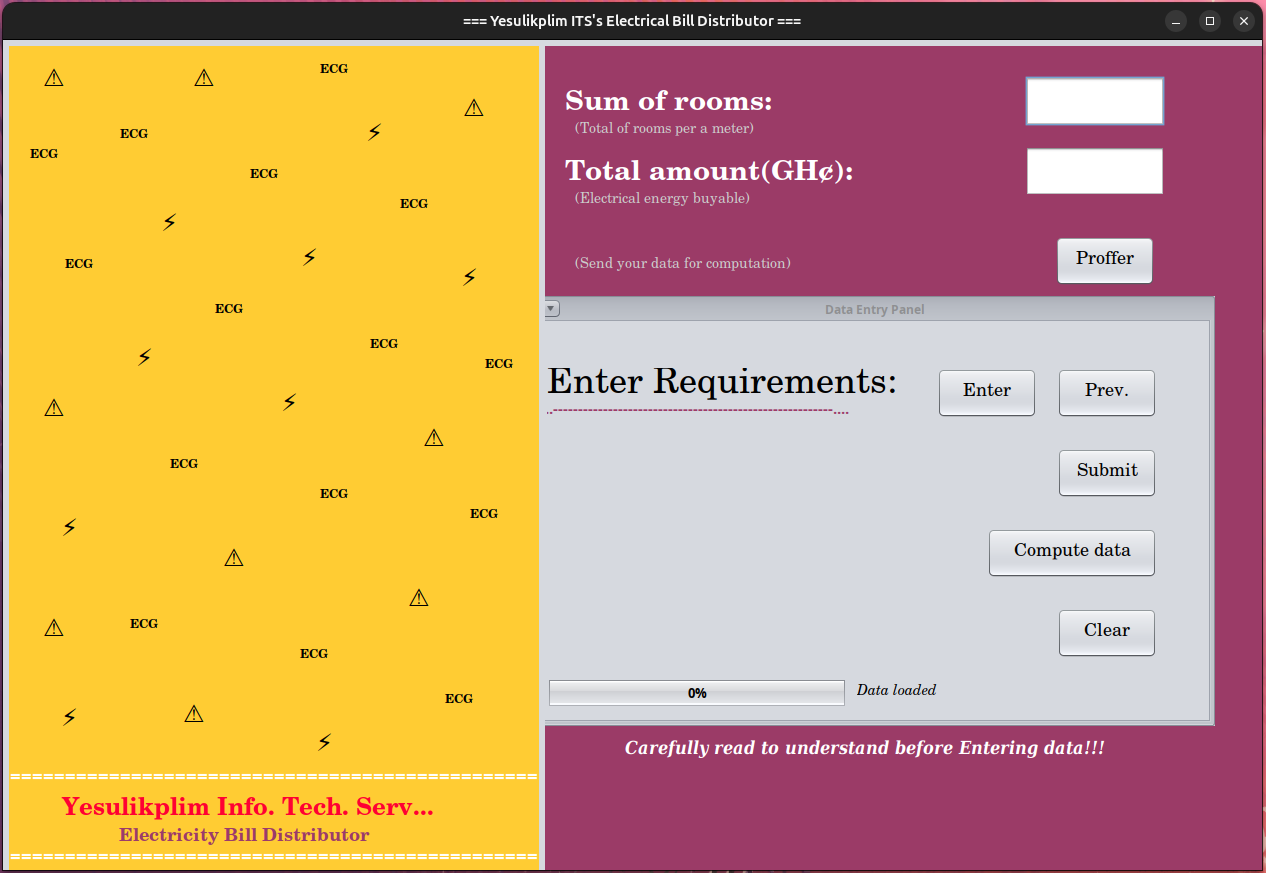Click the red Yesulikplim Info. Tech. Serv... title

[x=247, y=807]
